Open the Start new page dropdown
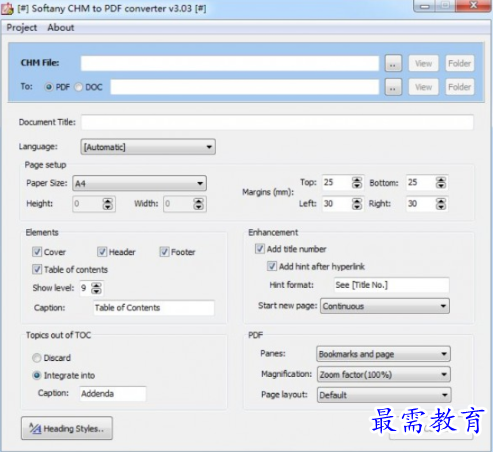Viewport: 493px width, 452px height. pyautogui.click(x=385, y=306)
